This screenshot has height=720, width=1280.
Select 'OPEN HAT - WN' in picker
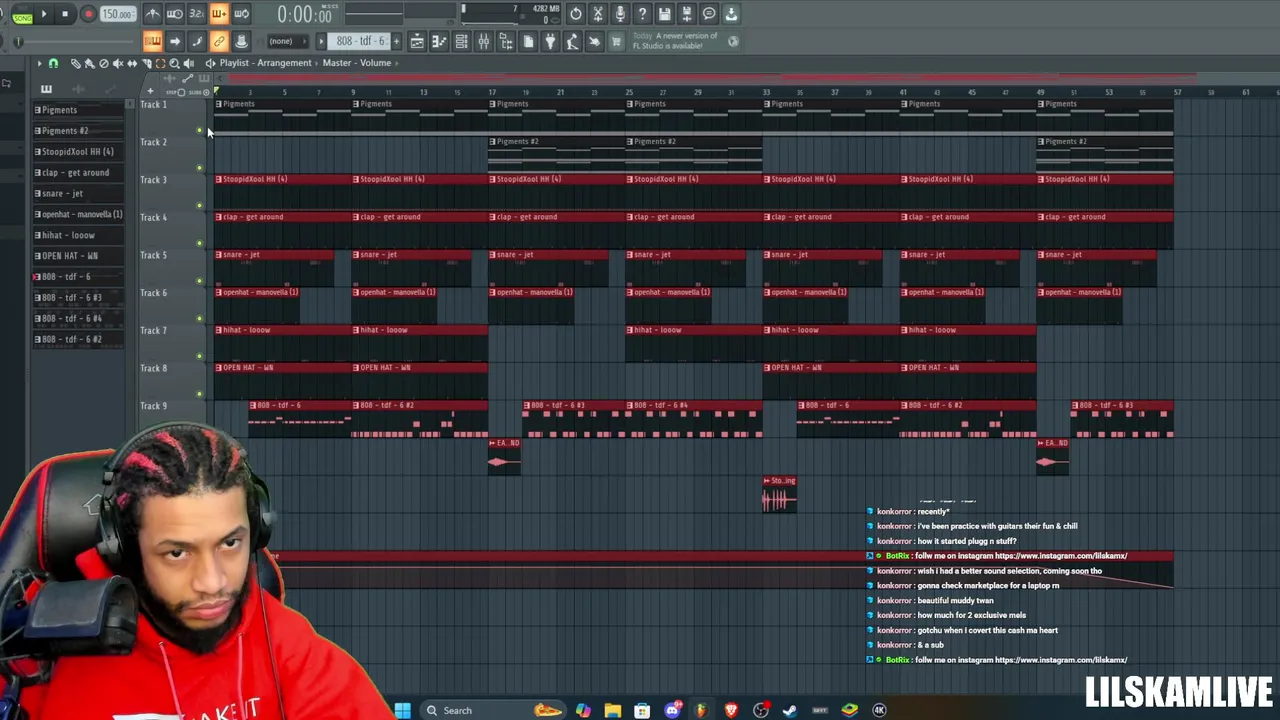tap(78, 256)
